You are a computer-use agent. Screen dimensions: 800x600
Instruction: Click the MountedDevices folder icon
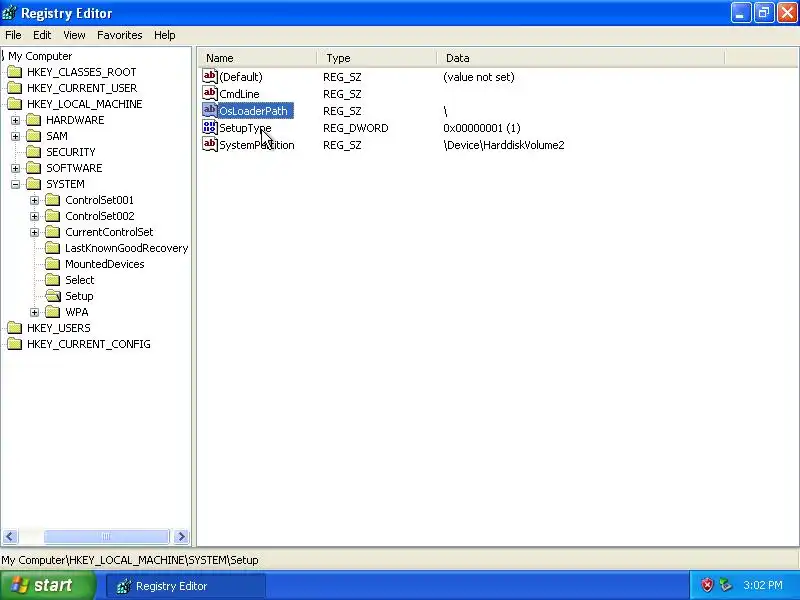pyautogui.click(x=53, y=264)
